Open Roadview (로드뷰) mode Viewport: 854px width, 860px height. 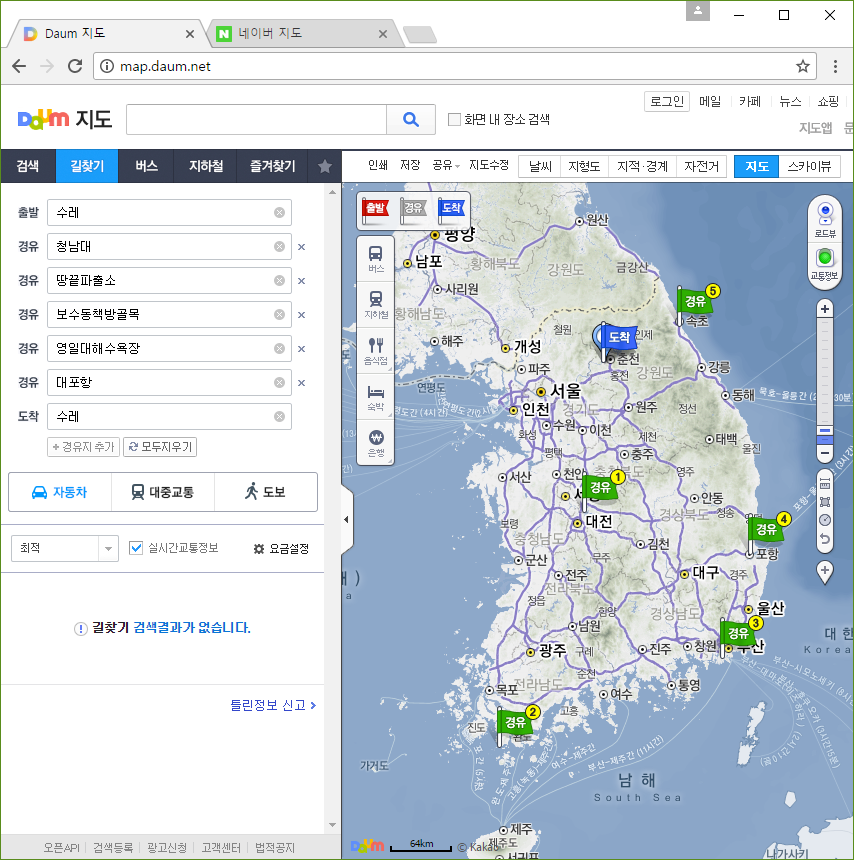825,218
